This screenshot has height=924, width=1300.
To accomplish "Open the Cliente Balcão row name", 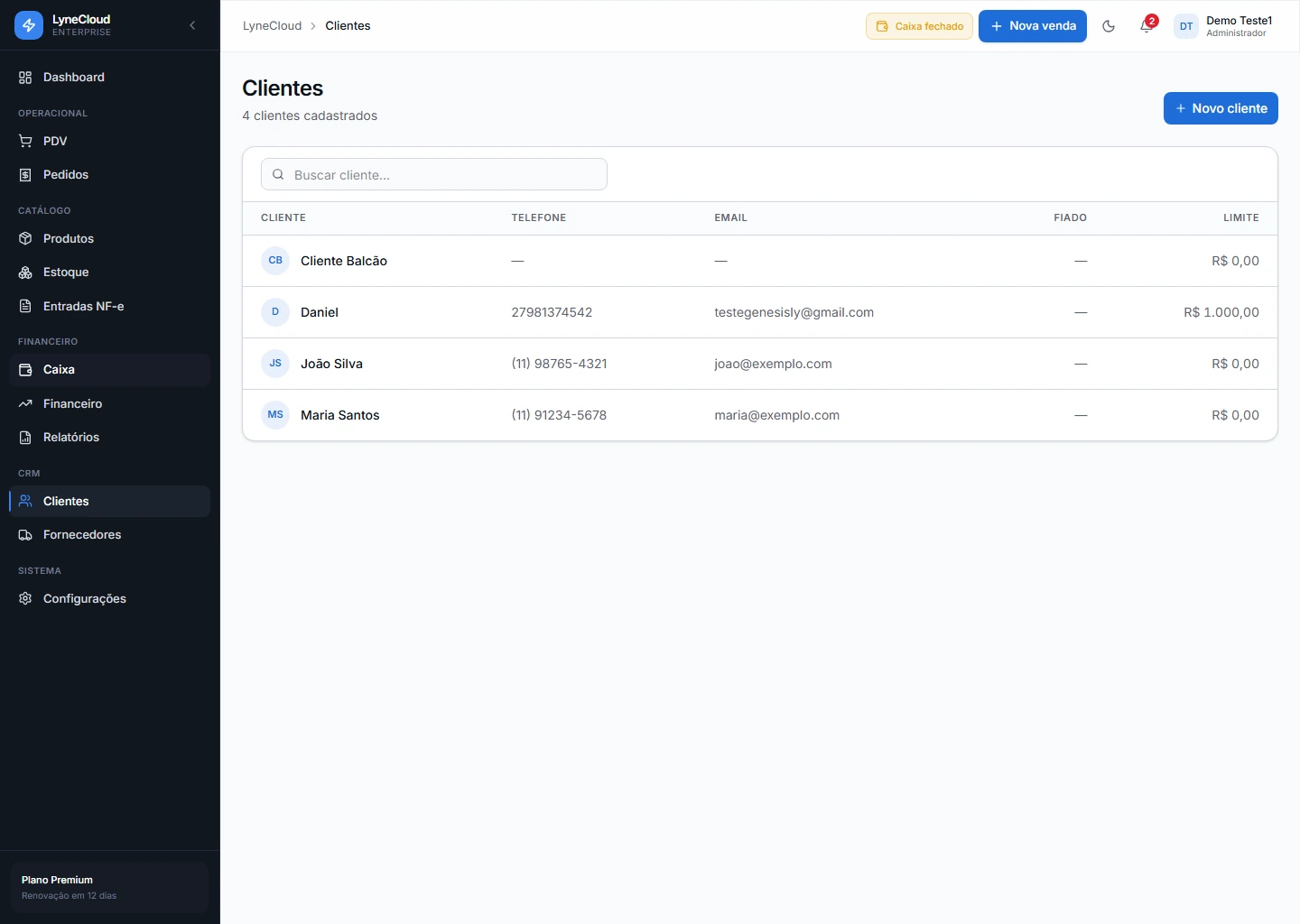I will [344, 261].
